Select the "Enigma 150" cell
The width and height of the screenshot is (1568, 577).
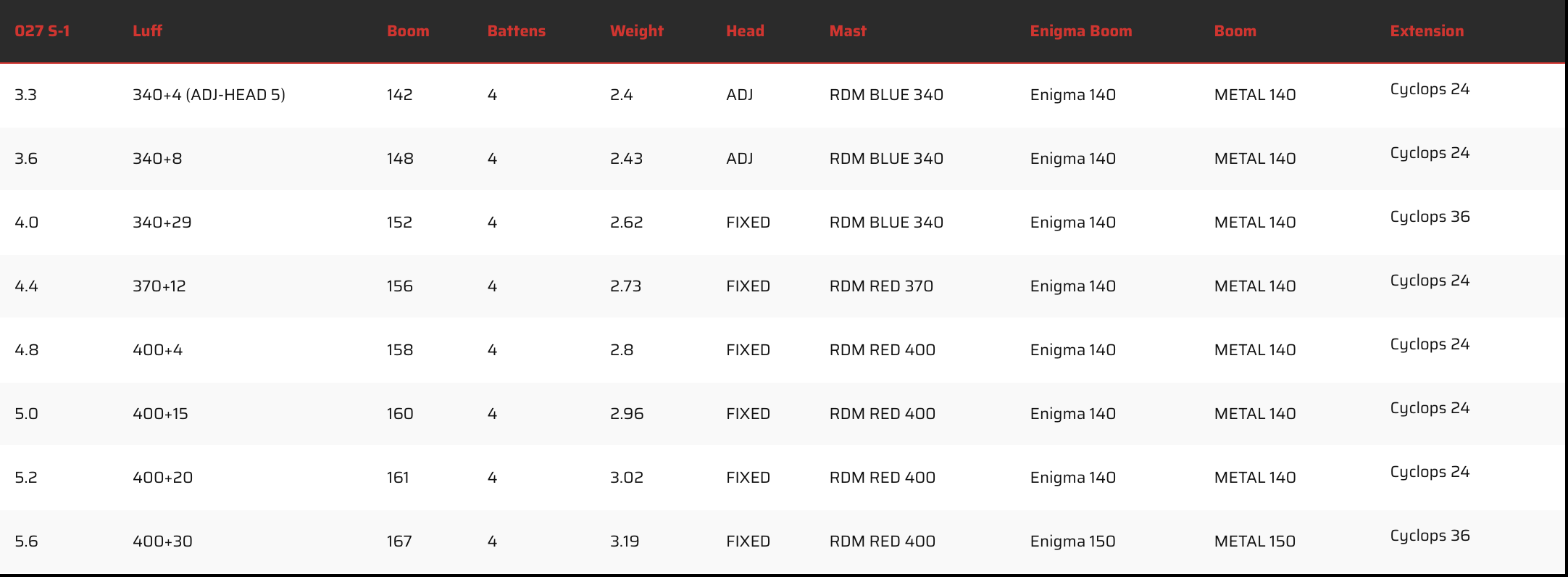tap(1073, 541)
